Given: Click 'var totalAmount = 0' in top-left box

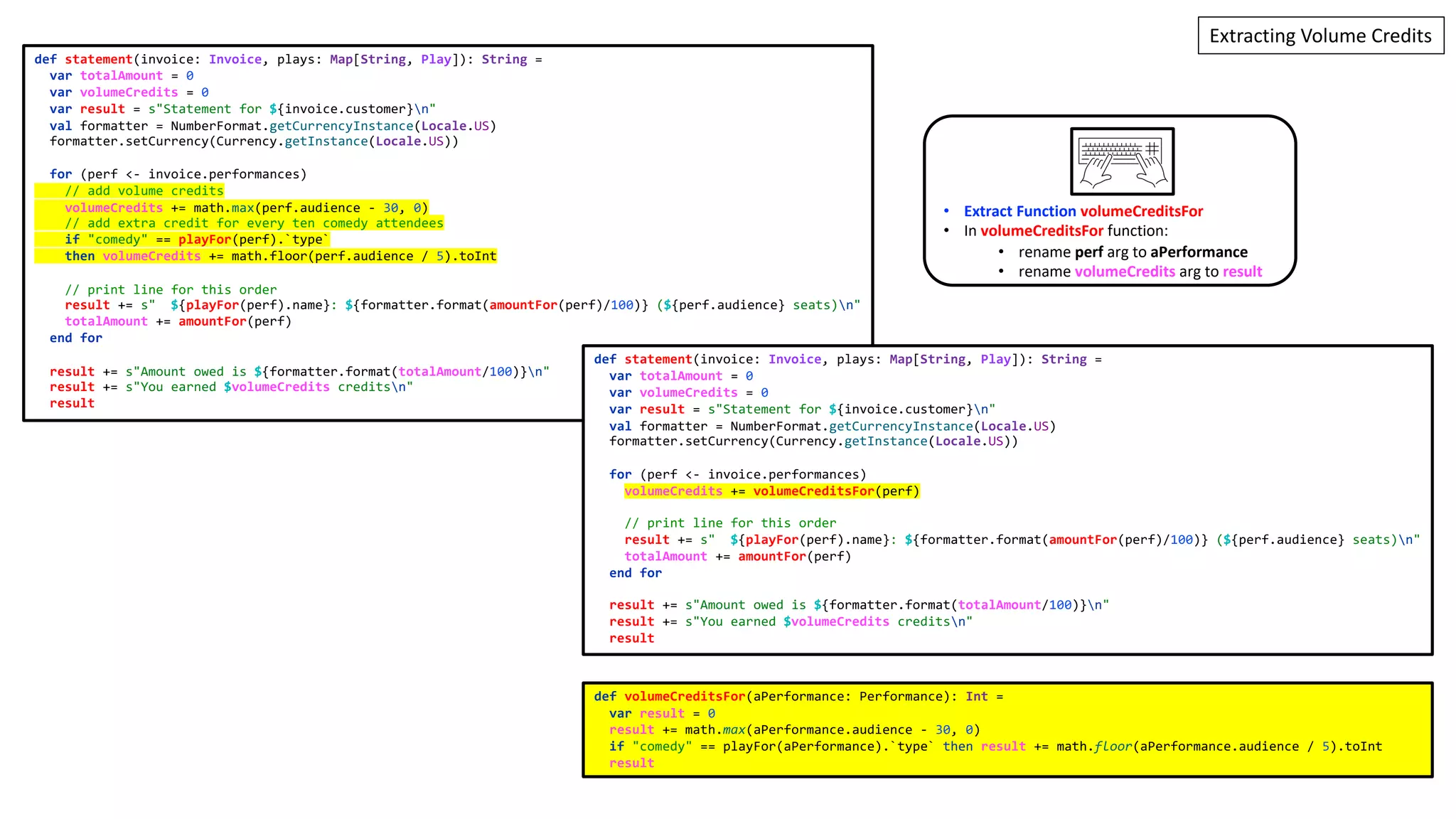Looking at the screenshot, I should (x=121, y=75).
